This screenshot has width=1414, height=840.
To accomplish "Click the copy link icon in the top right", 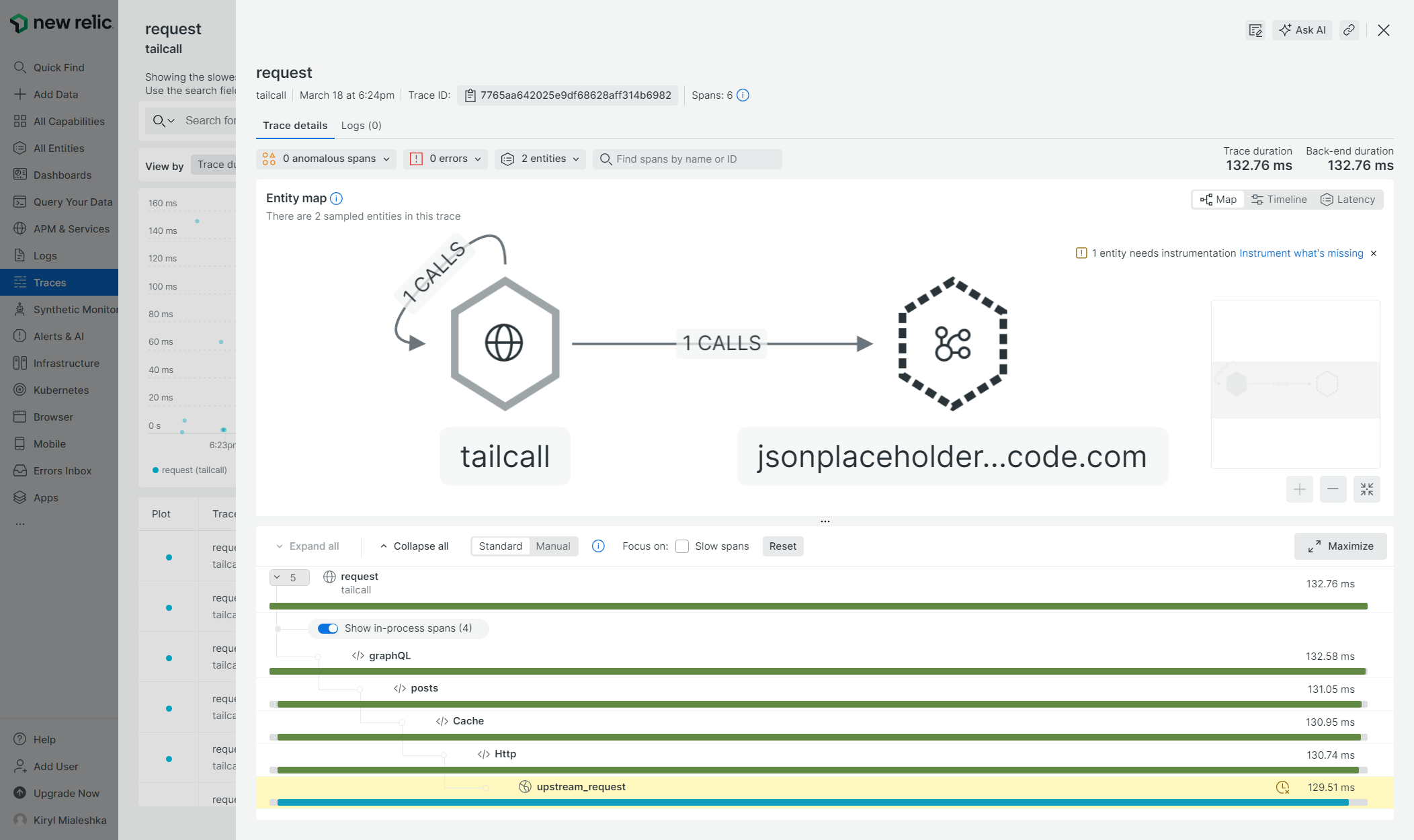I will 1349,30.
